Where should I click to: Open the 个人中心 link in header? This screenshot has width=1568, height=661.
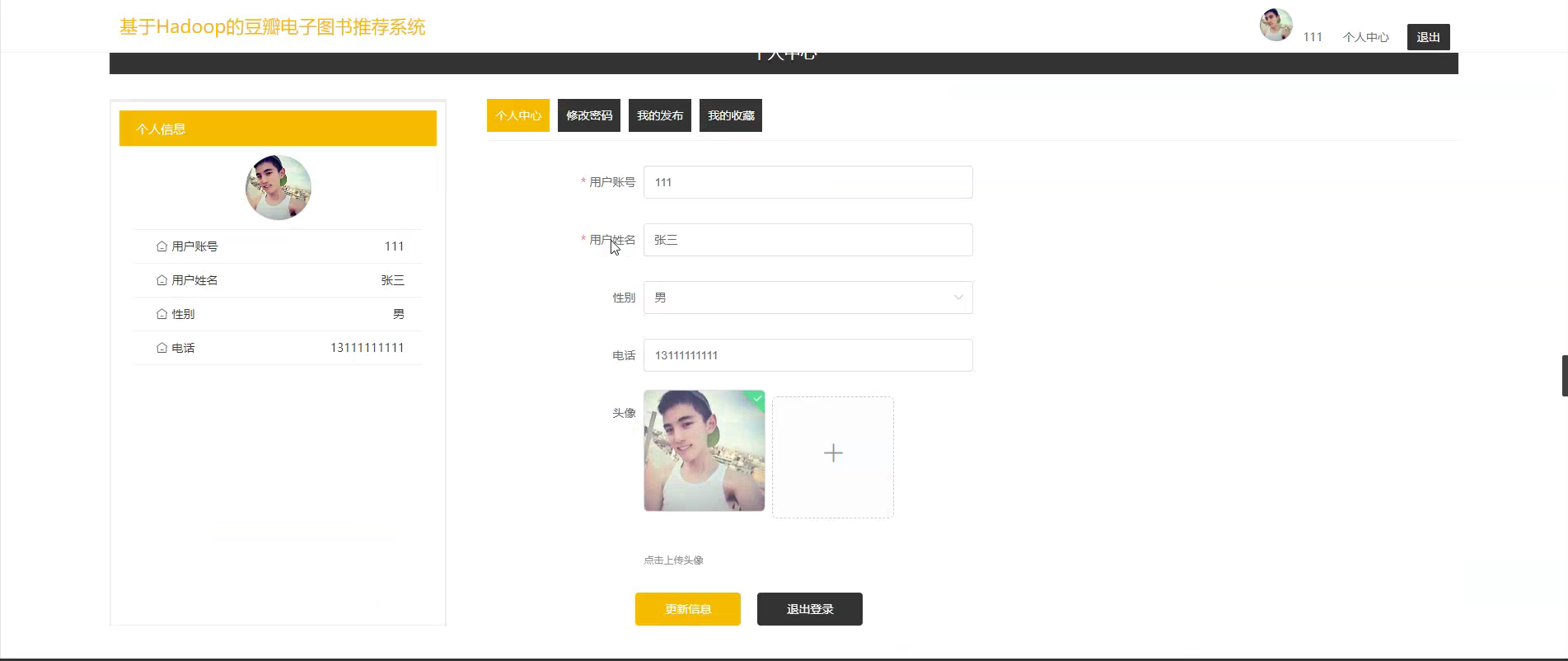[1366, 37]
